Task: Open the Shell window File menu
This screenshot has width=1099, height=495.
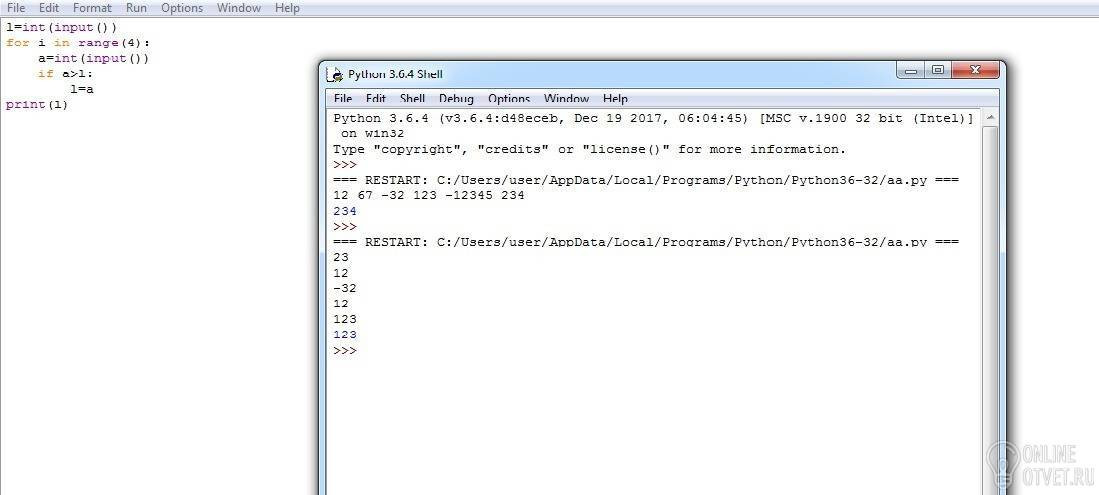Action: (343, 98)
